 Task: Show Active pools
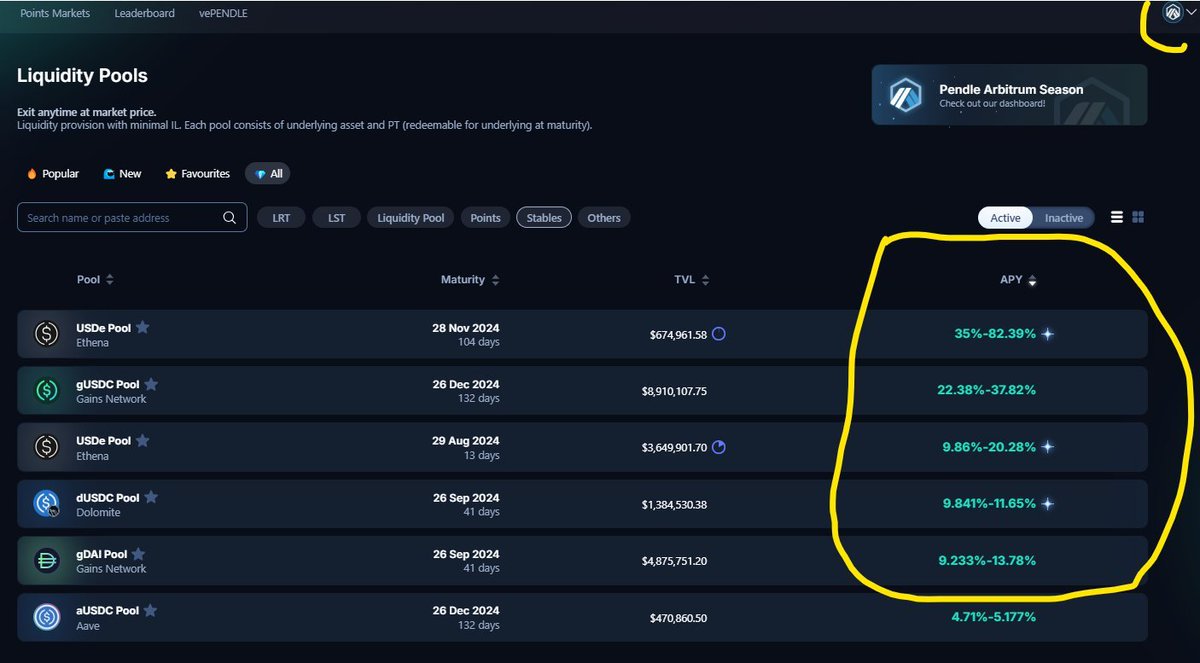click(1005, 217)
